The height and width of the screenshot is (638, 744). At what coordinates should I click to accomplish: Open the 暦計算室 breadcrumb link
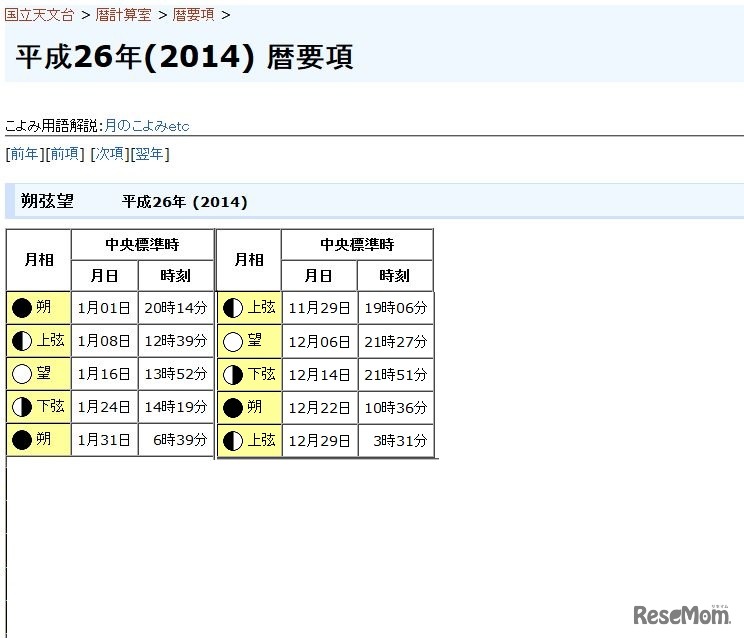tap(123, 15)
